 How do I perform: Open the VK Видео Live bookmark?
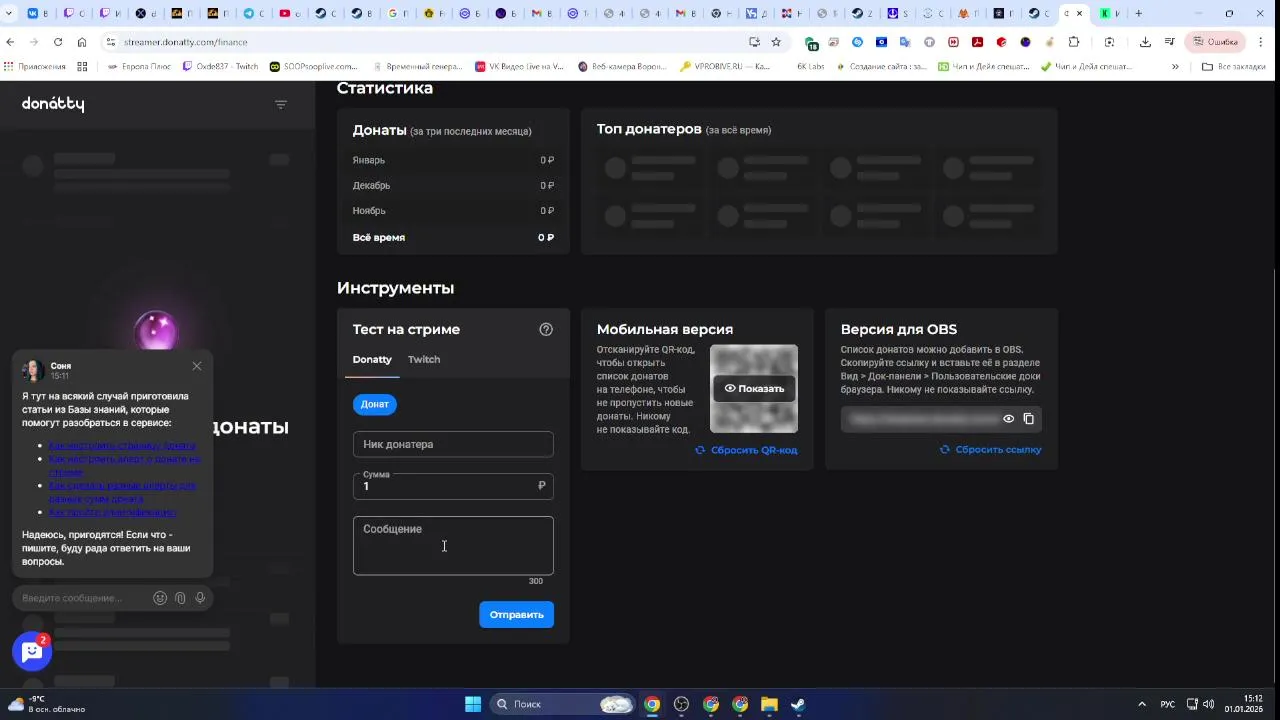[520, 66]
